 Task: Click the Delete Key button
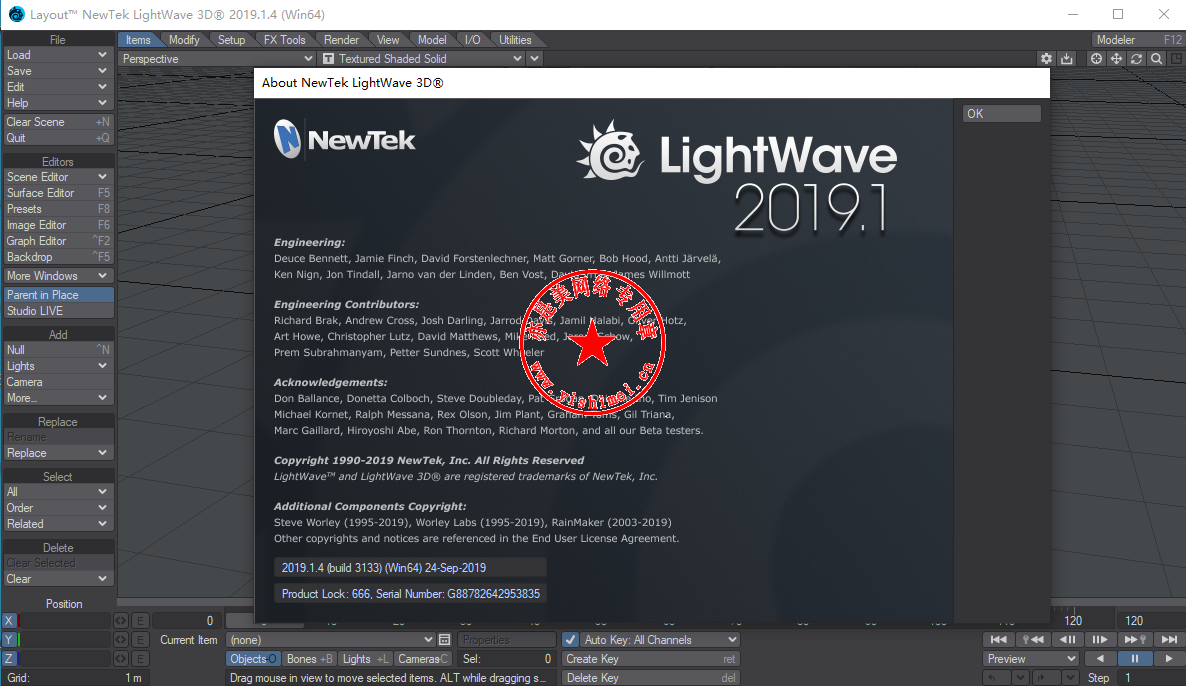(x=650, y=678)
